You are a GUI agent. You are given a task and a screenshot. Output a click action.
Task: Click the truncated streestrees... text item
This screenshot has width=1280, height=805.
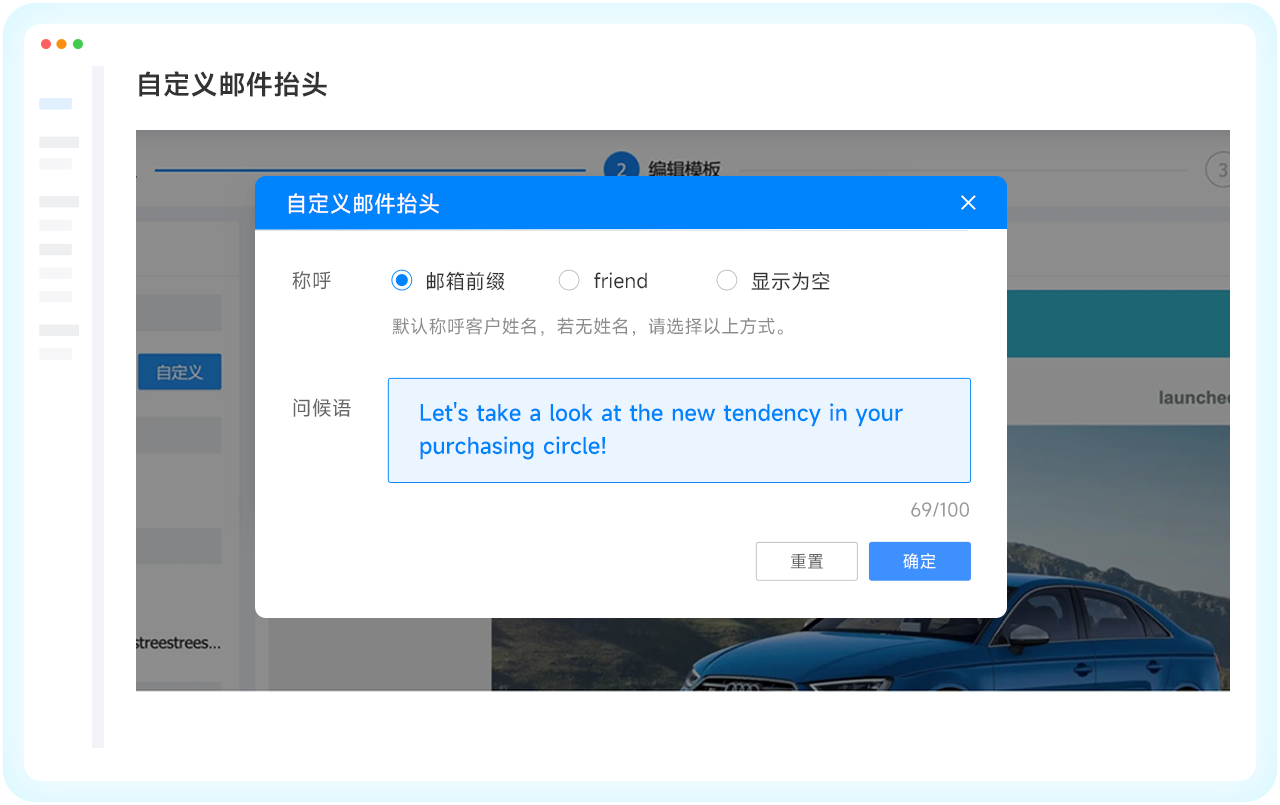[178, 643]
